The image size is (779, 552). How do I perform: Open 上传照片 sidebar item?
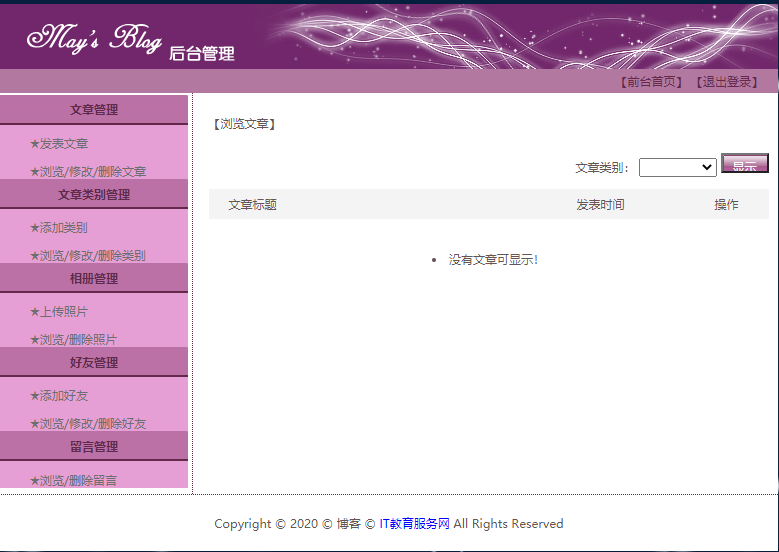59,312
